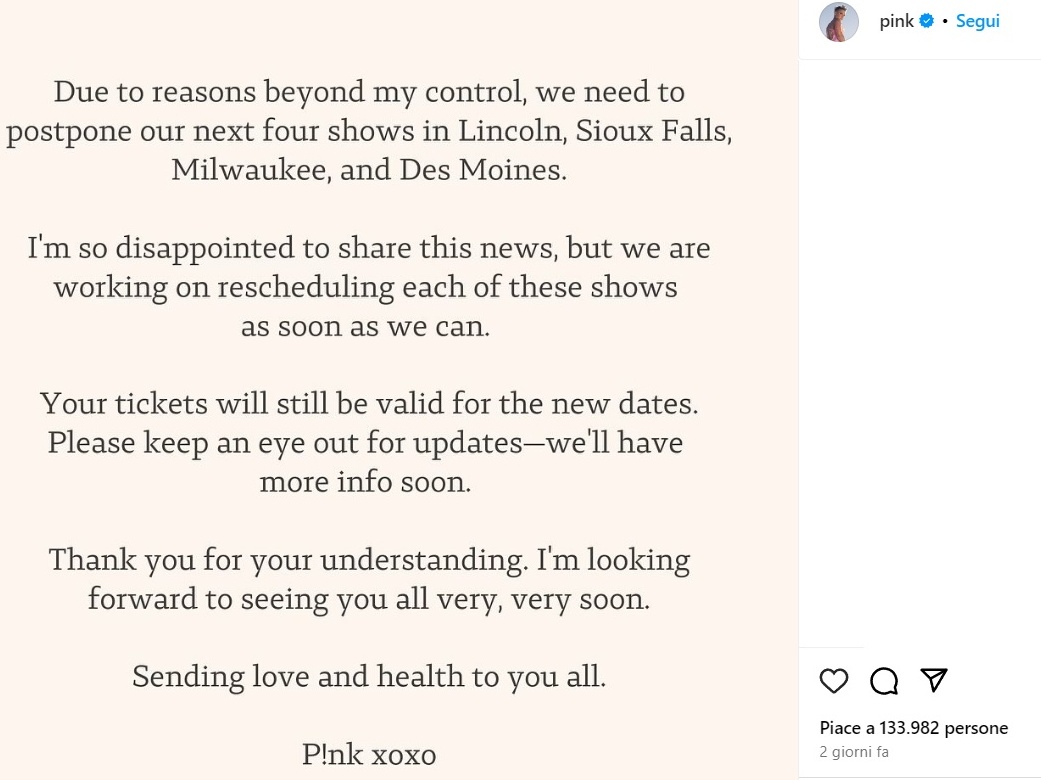Open pink's profile picture avatar
The image size is (1041, 780).
click(x=839, y=22)
